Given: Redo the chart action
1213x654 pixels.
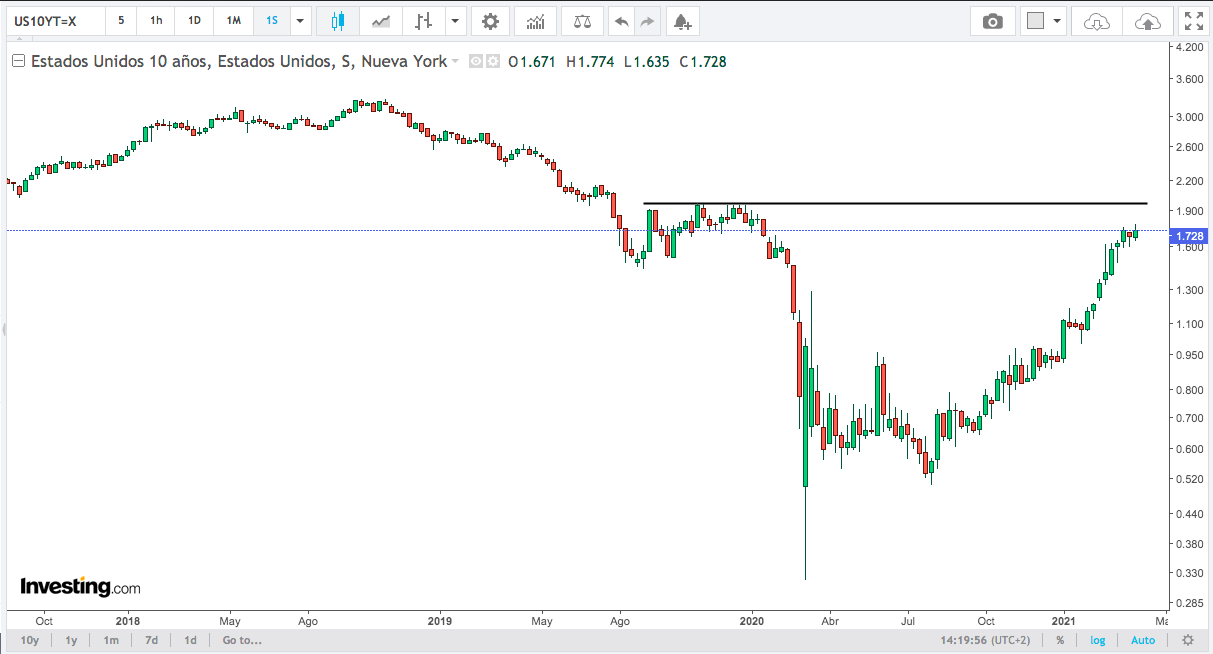Looking at the screenshot, I should tap(648, 21).
